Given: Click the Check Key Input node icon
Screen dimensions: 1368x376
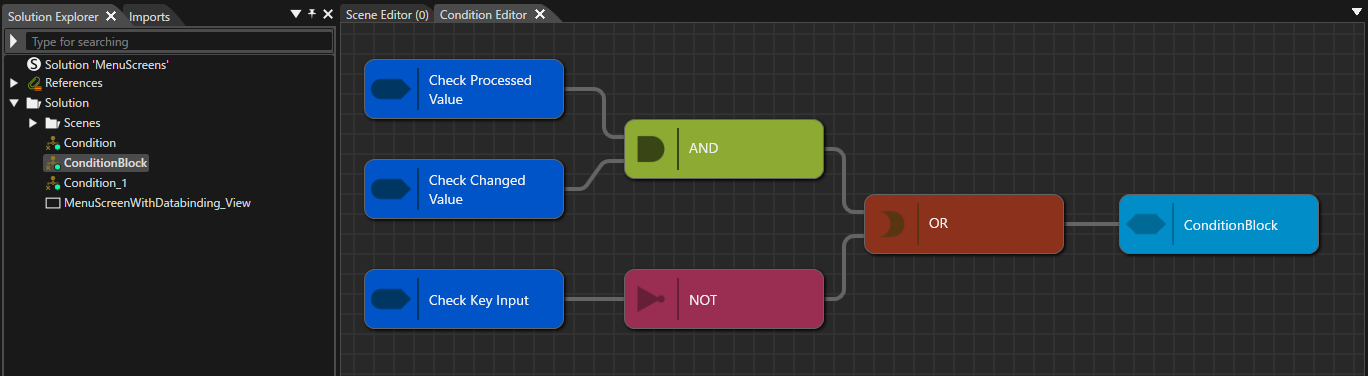Looking at the screenshot, I should pos(391,299).
